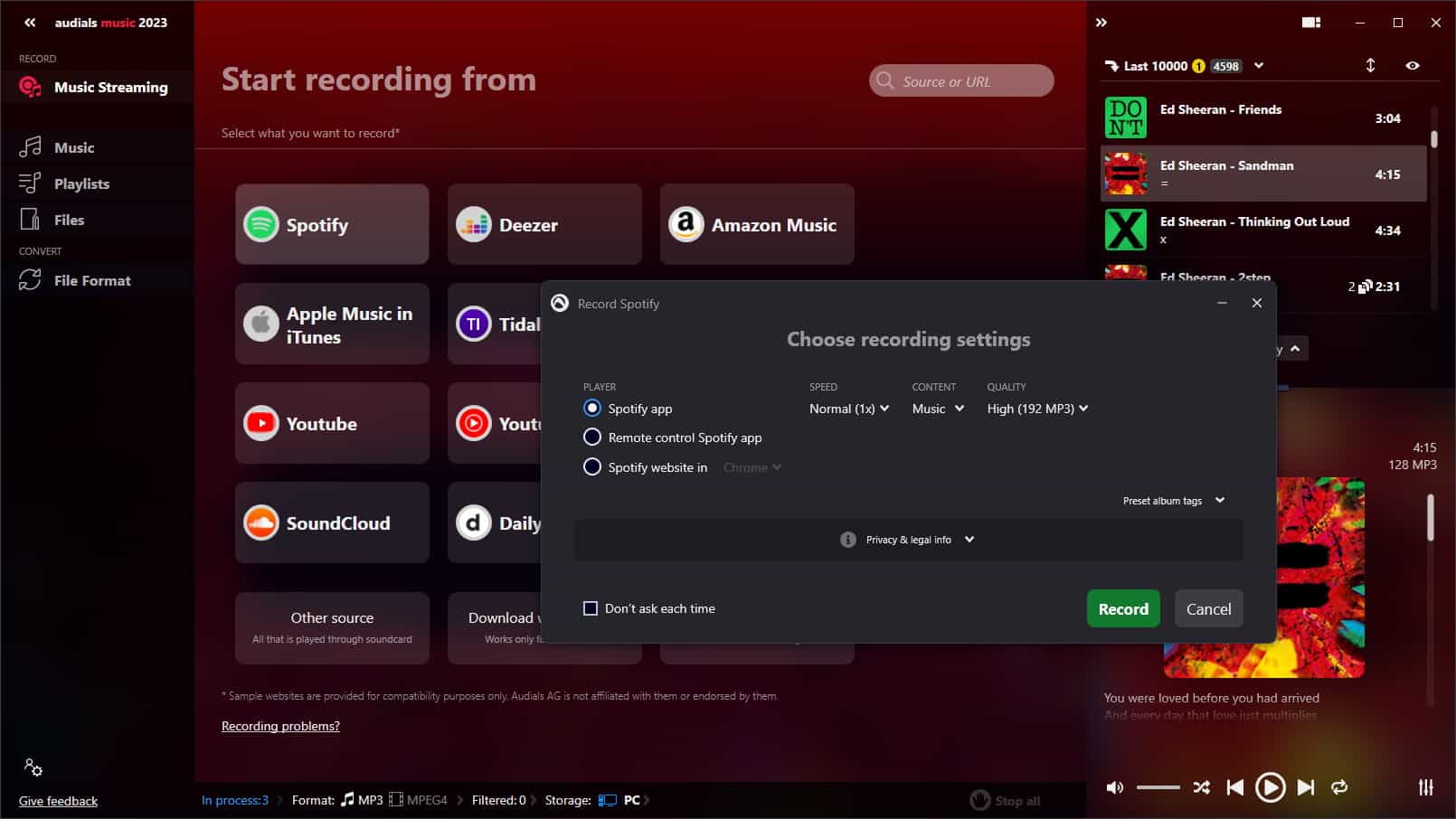Click the duplicates icon beside 2:31
Image resolution: width=1456 pixels, height=819 pixels.
1366,287
